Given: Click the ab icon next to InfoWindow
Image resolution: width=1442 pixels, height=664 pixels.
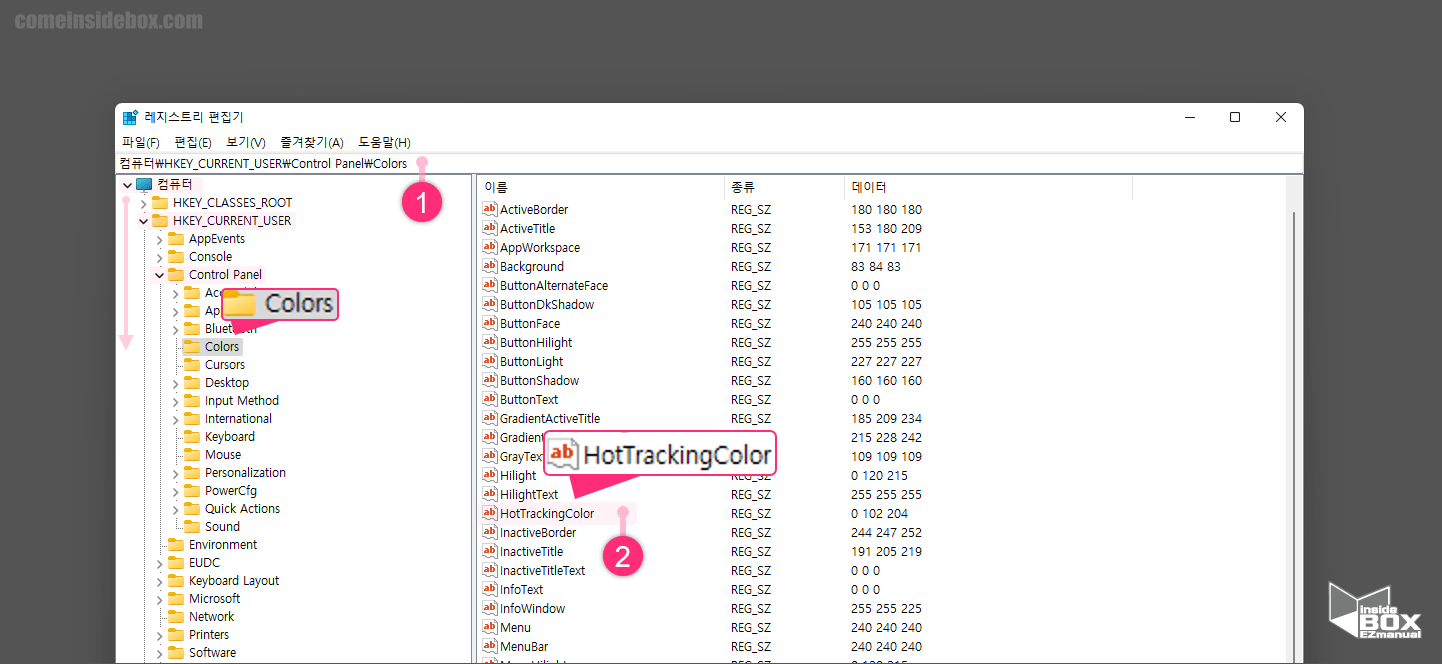Looking at the screenshot, I should tap(488, 608).
